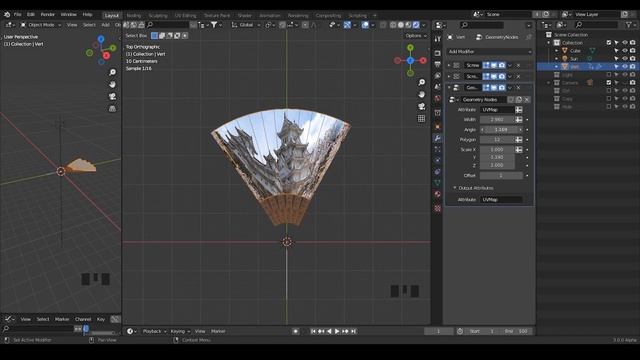Expand the first Screw modifier panel
The image size is (640, 360).
tap(449, 65)
